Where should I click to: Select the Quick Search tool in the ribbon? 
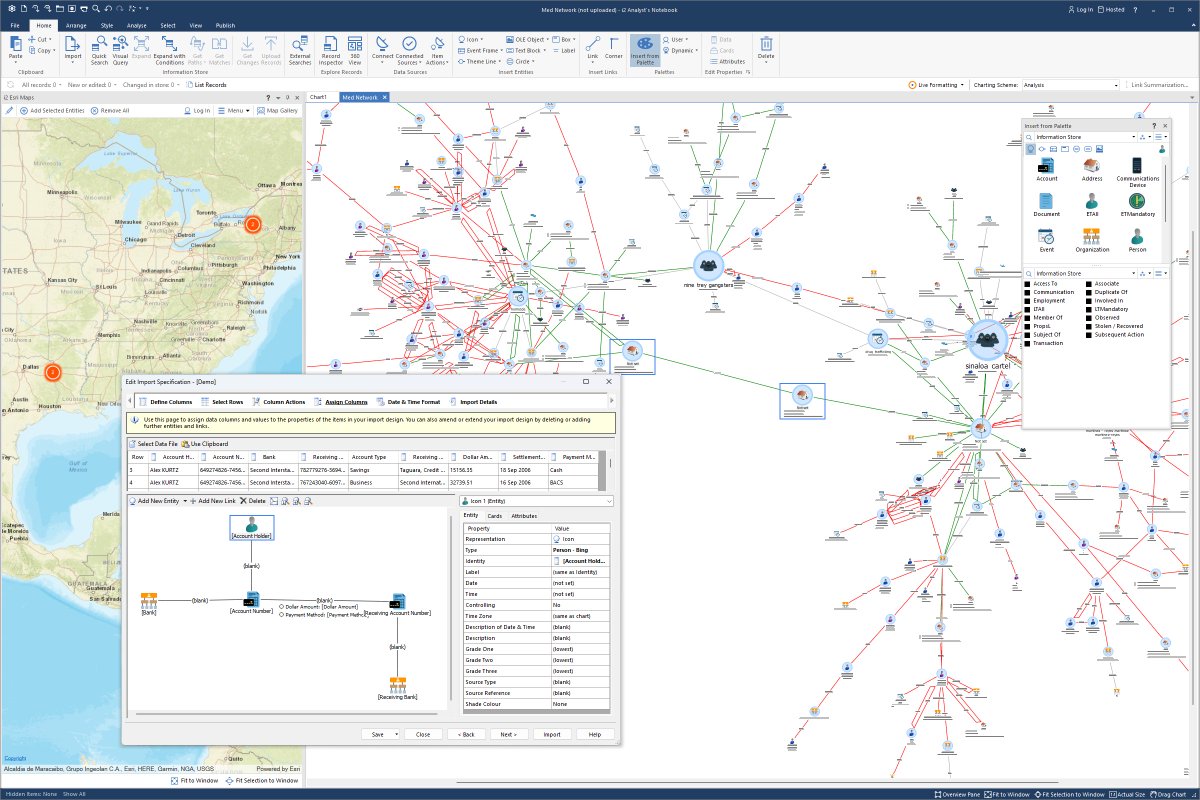point(99,49)
